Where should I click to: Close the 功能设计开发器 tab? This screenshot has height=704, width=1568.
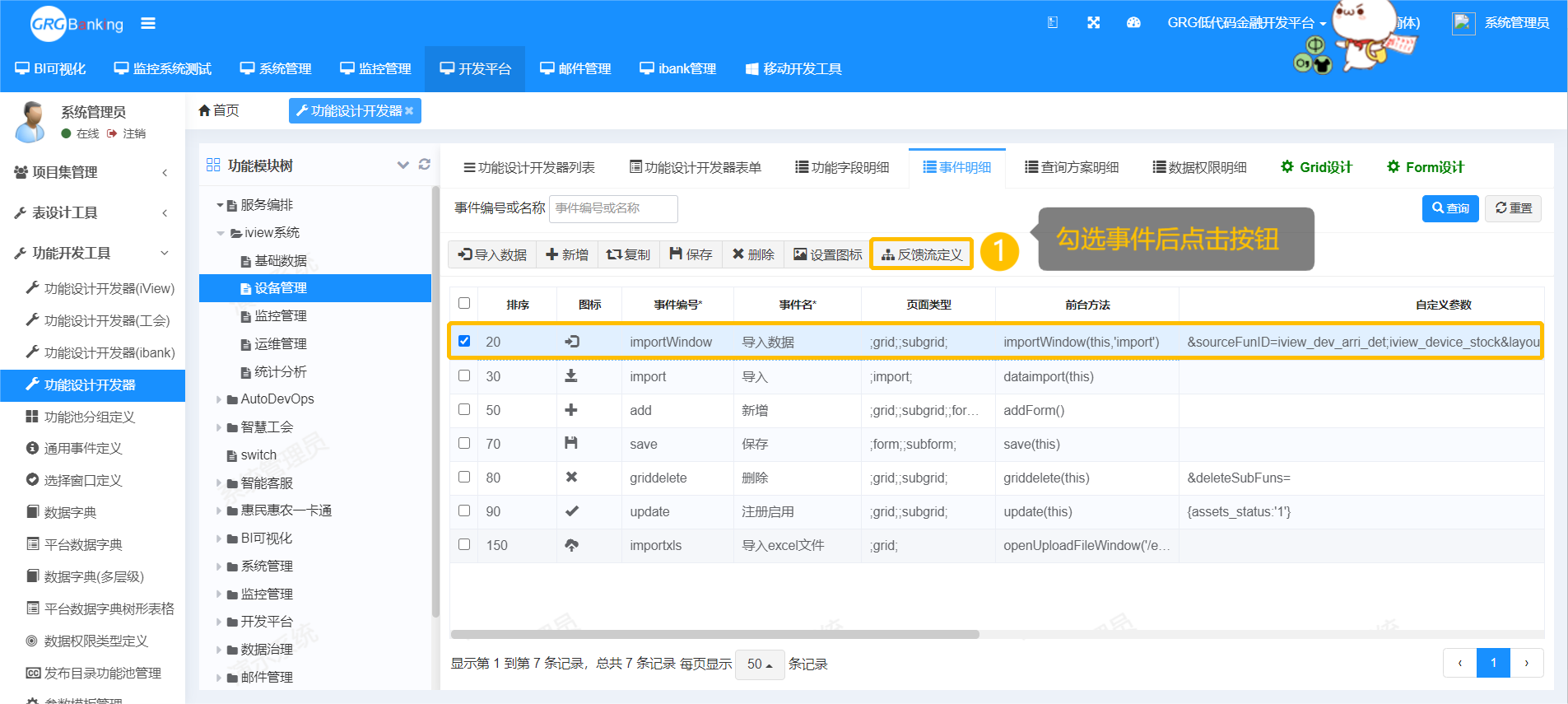409,110
